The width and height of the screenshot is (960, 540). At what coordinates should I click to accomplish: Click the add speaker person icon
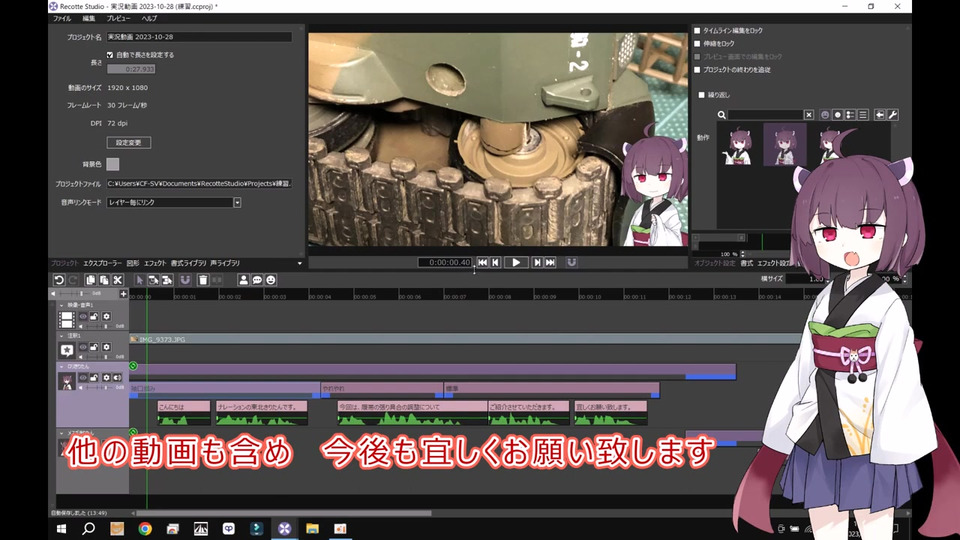point(243,280)
